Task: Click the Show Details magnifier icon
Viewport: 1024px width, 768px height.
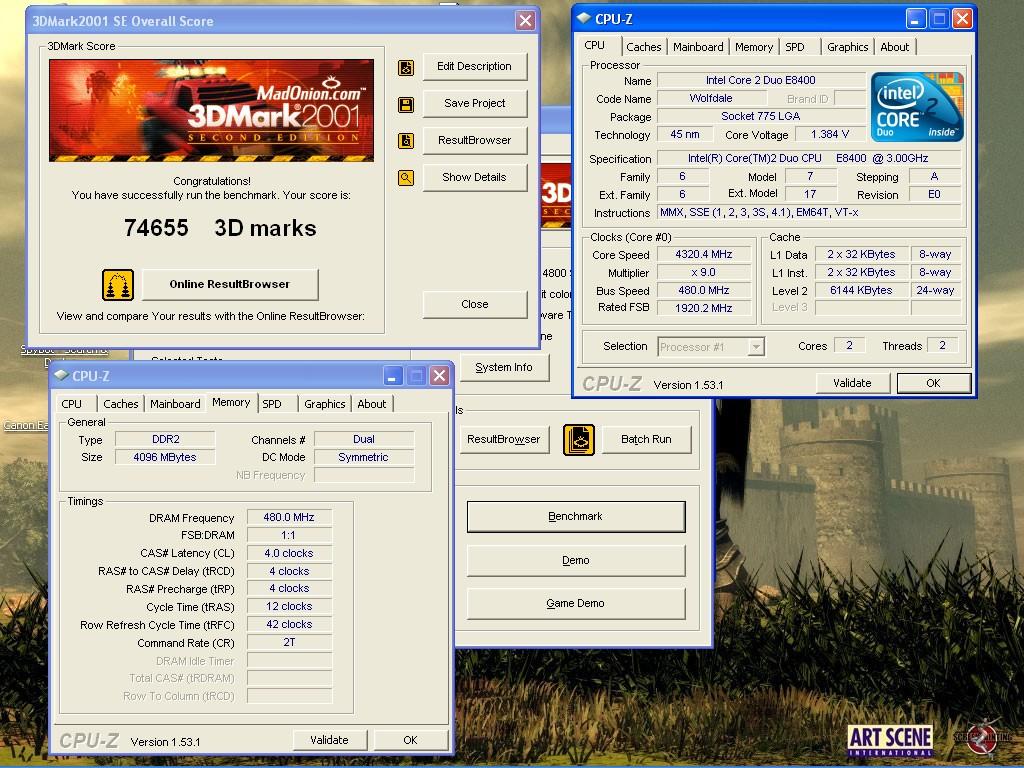Action: pyautogui.click(x=406, y=178)
